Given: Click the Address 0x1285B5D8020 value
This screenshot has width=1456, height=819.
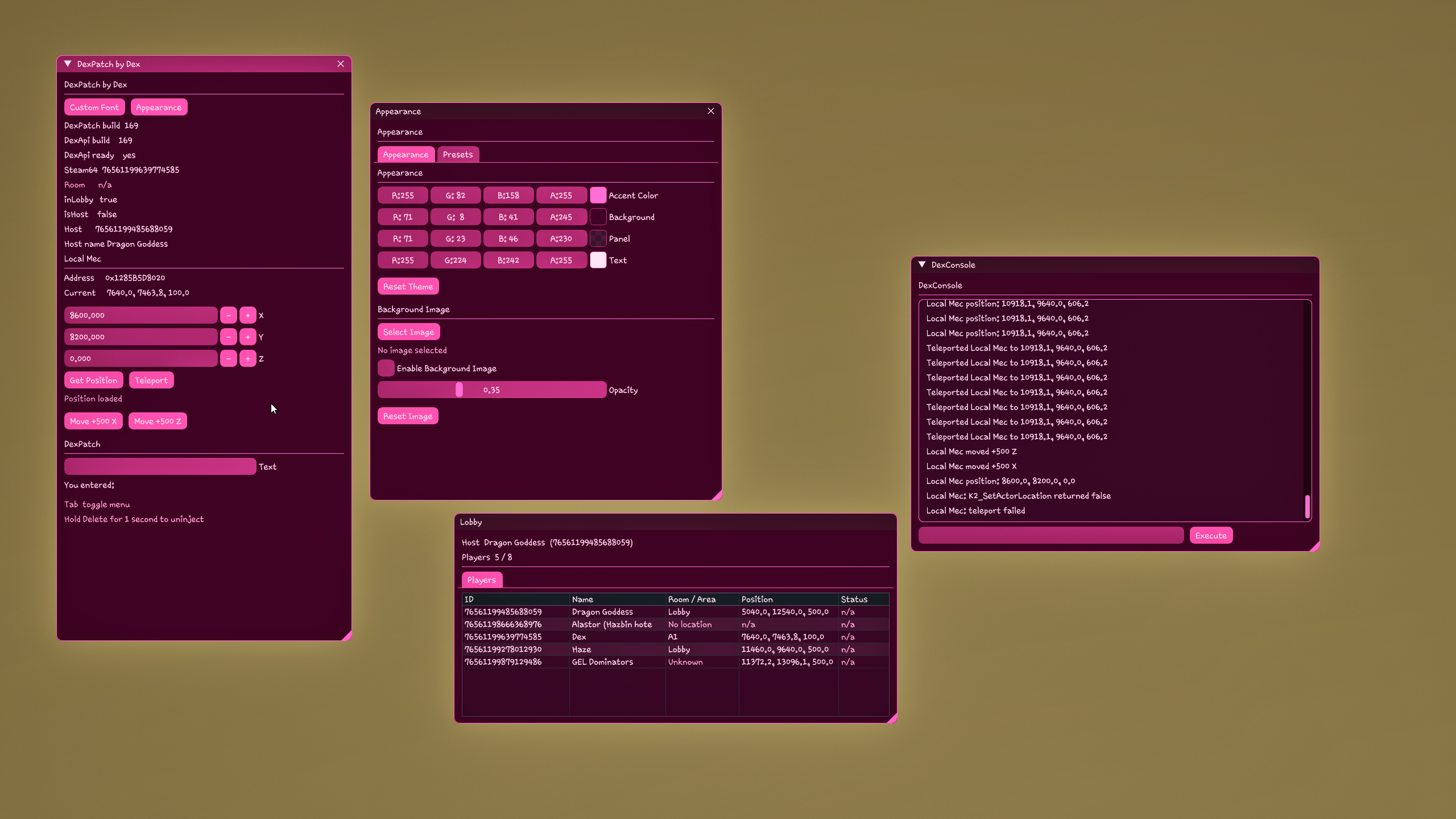Looking at the screenshot, I should pos(135,278).
